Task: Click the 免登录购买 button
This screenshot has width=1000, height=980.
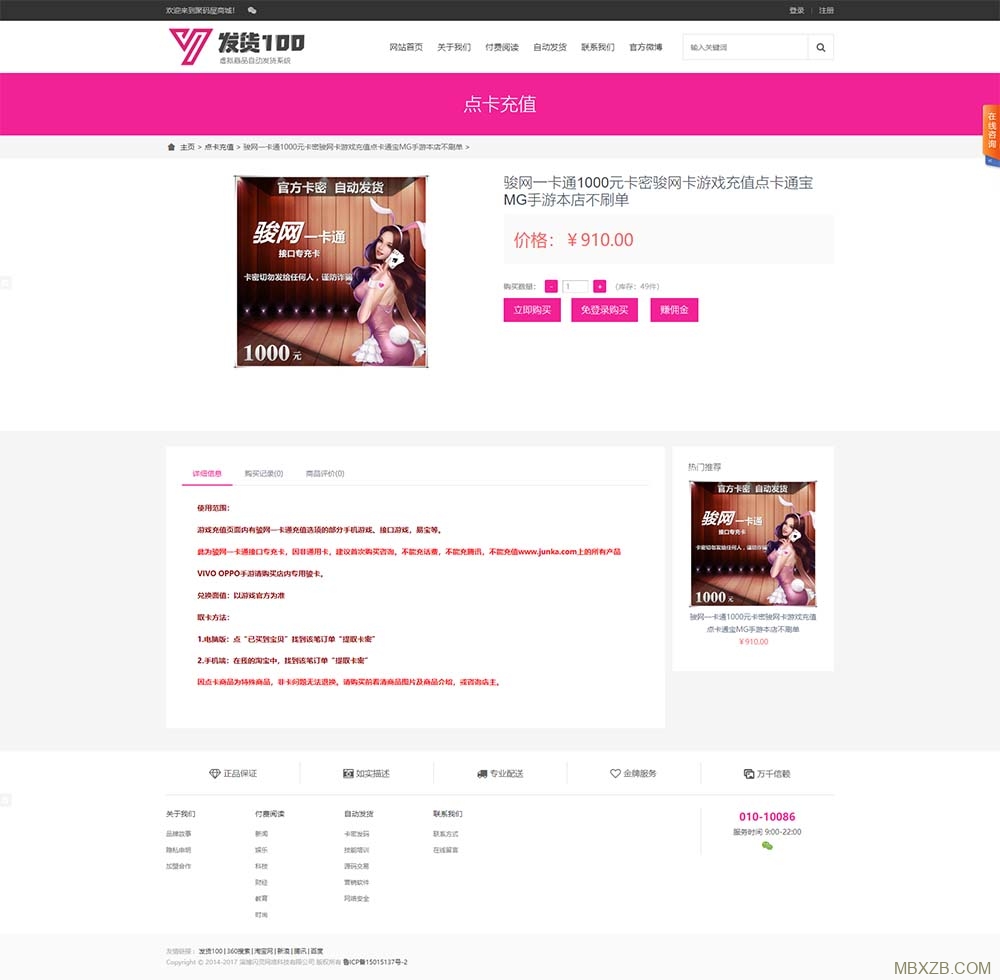Action: [605, 310]
